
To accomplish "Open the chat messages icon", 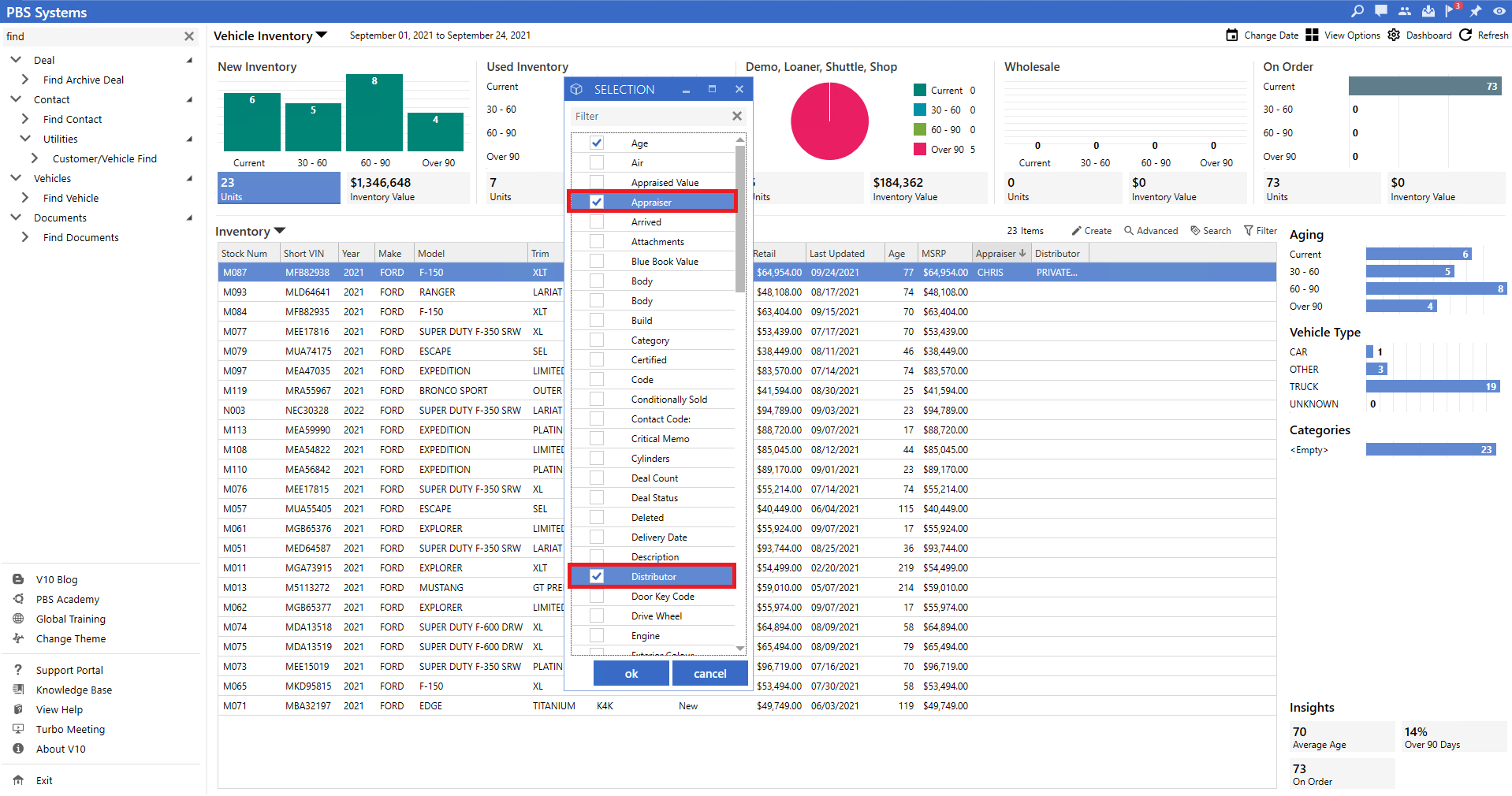I will (x=1381, y=11).
